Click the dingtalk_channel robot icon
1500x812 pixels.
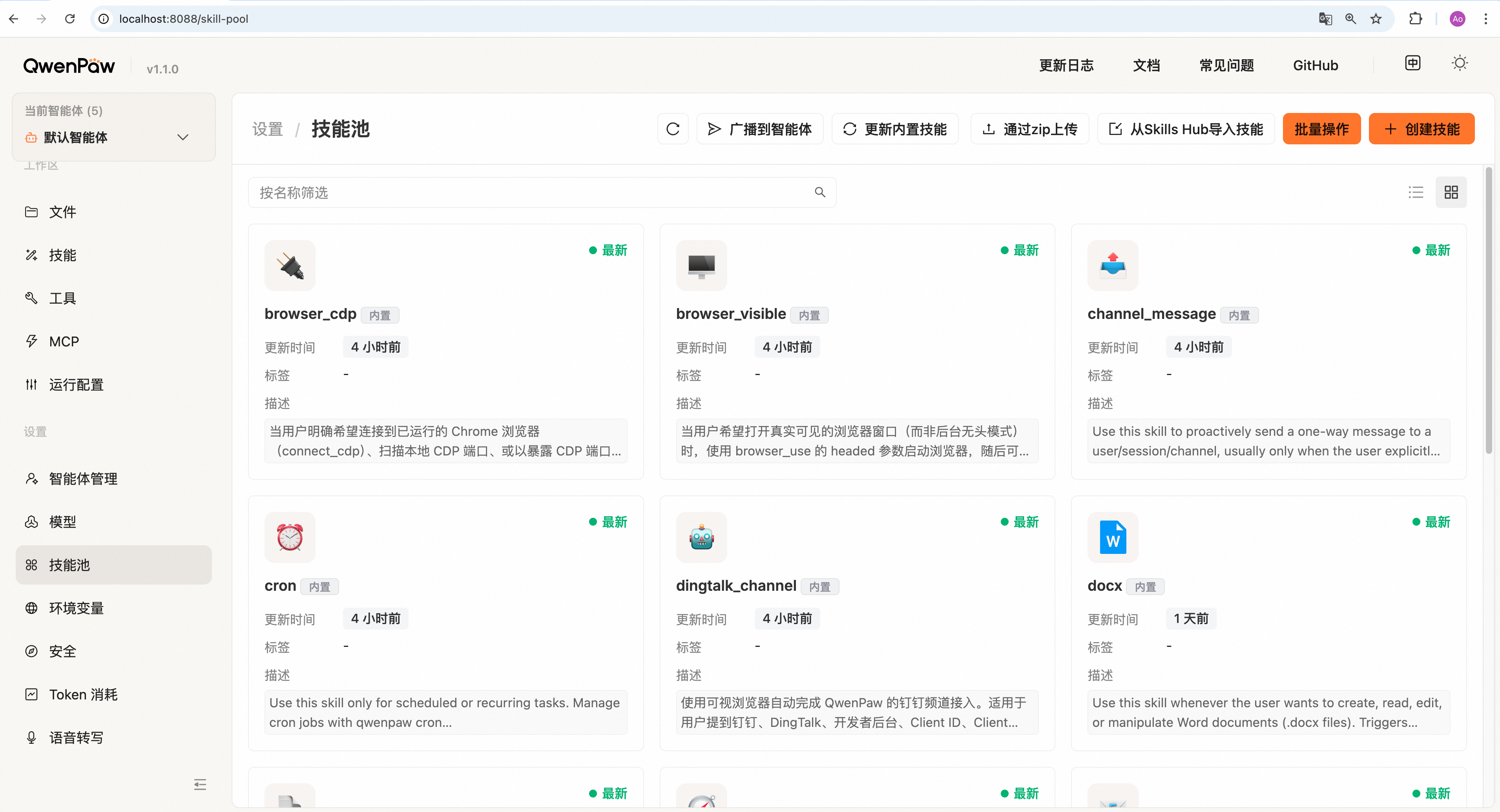pos(702,537)
